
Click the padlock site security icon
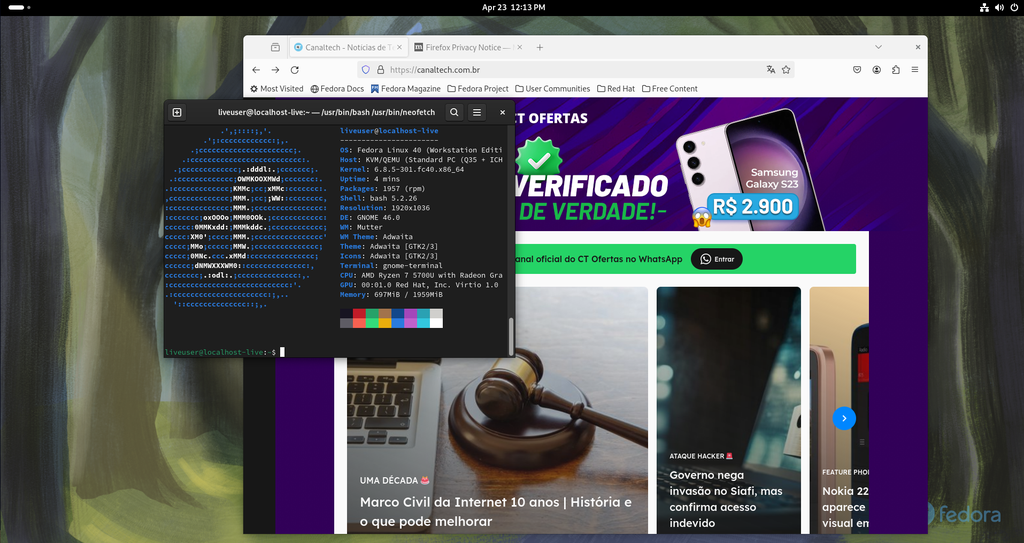pos(381,70)
